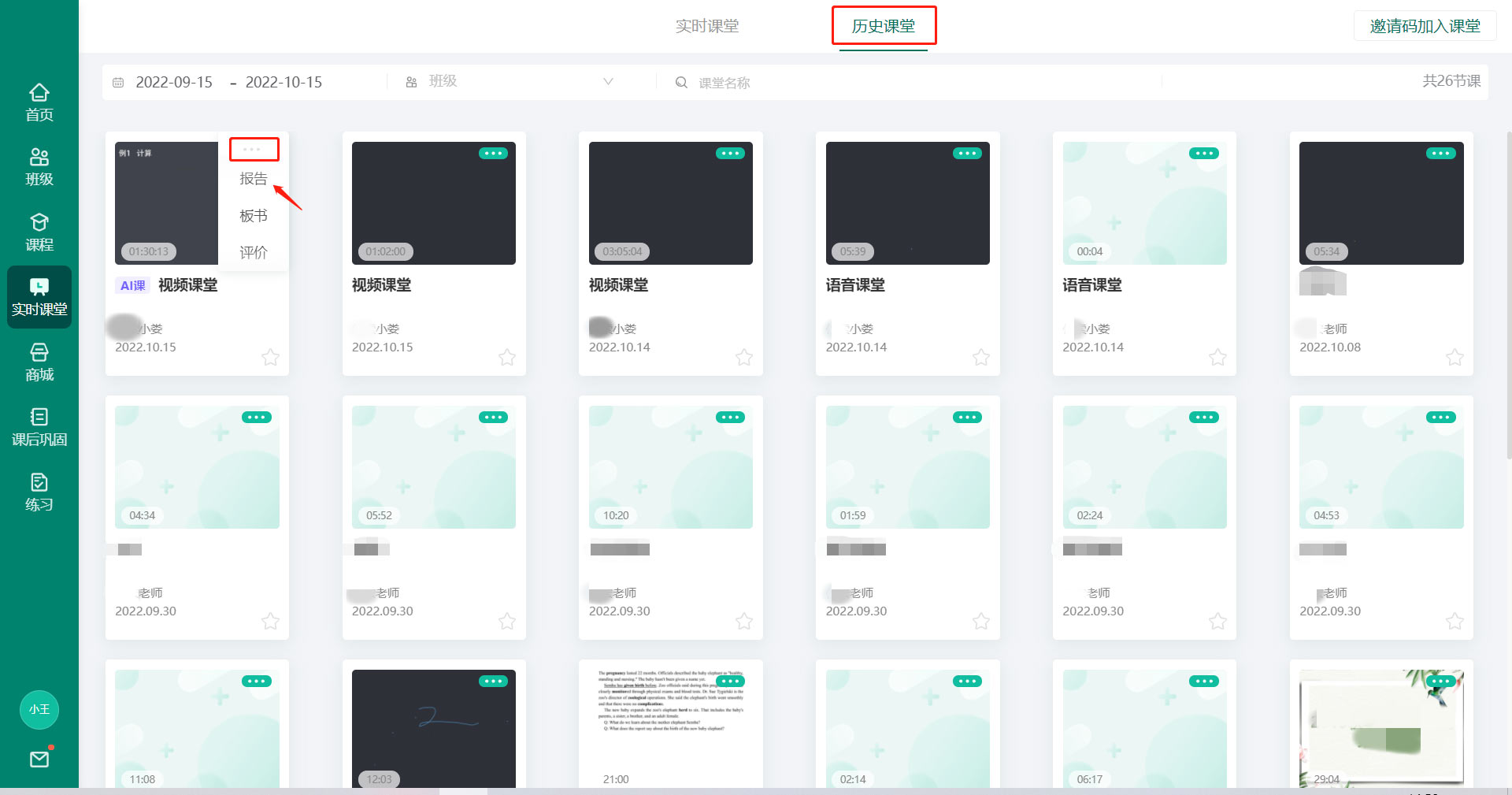
Task: Star the 语音课堂 card dated 2022.10.14
Action: pyautogui.click(x=980, y=357)
